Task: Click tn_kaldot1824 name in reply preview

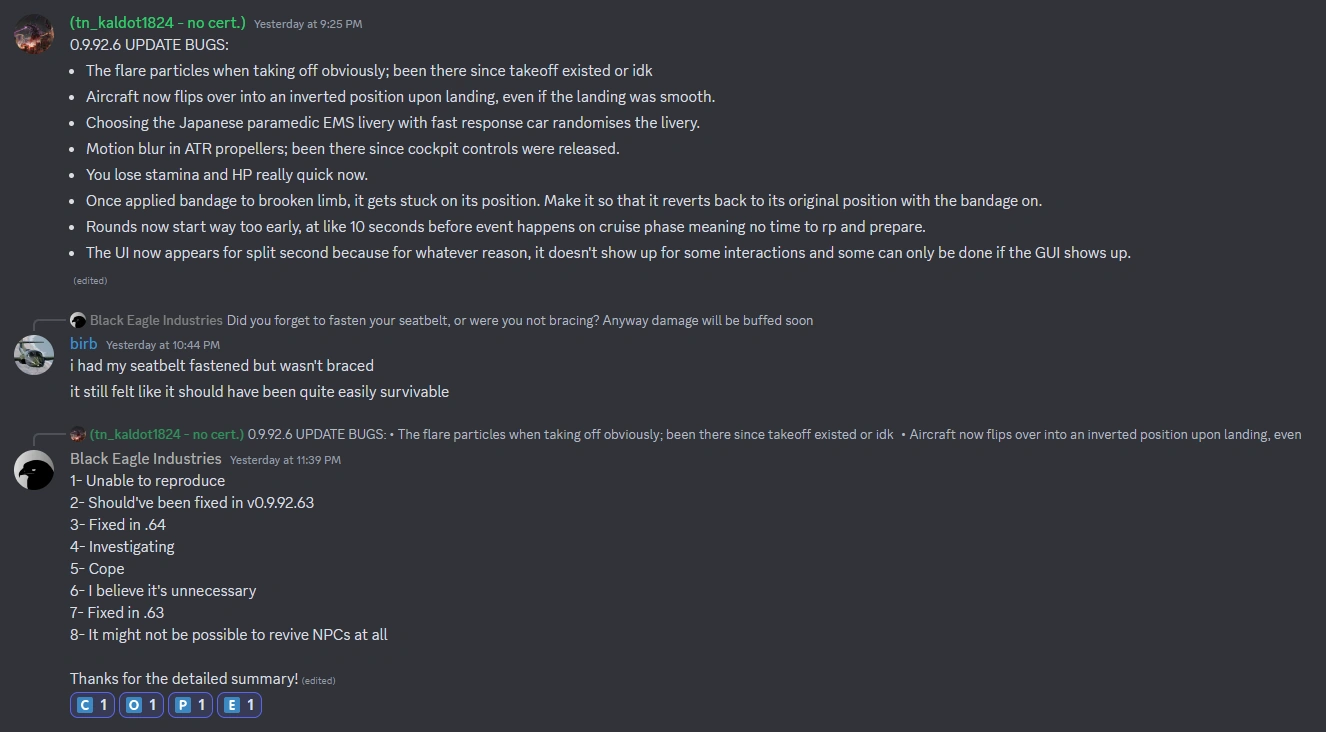Action: coord(166,435)
